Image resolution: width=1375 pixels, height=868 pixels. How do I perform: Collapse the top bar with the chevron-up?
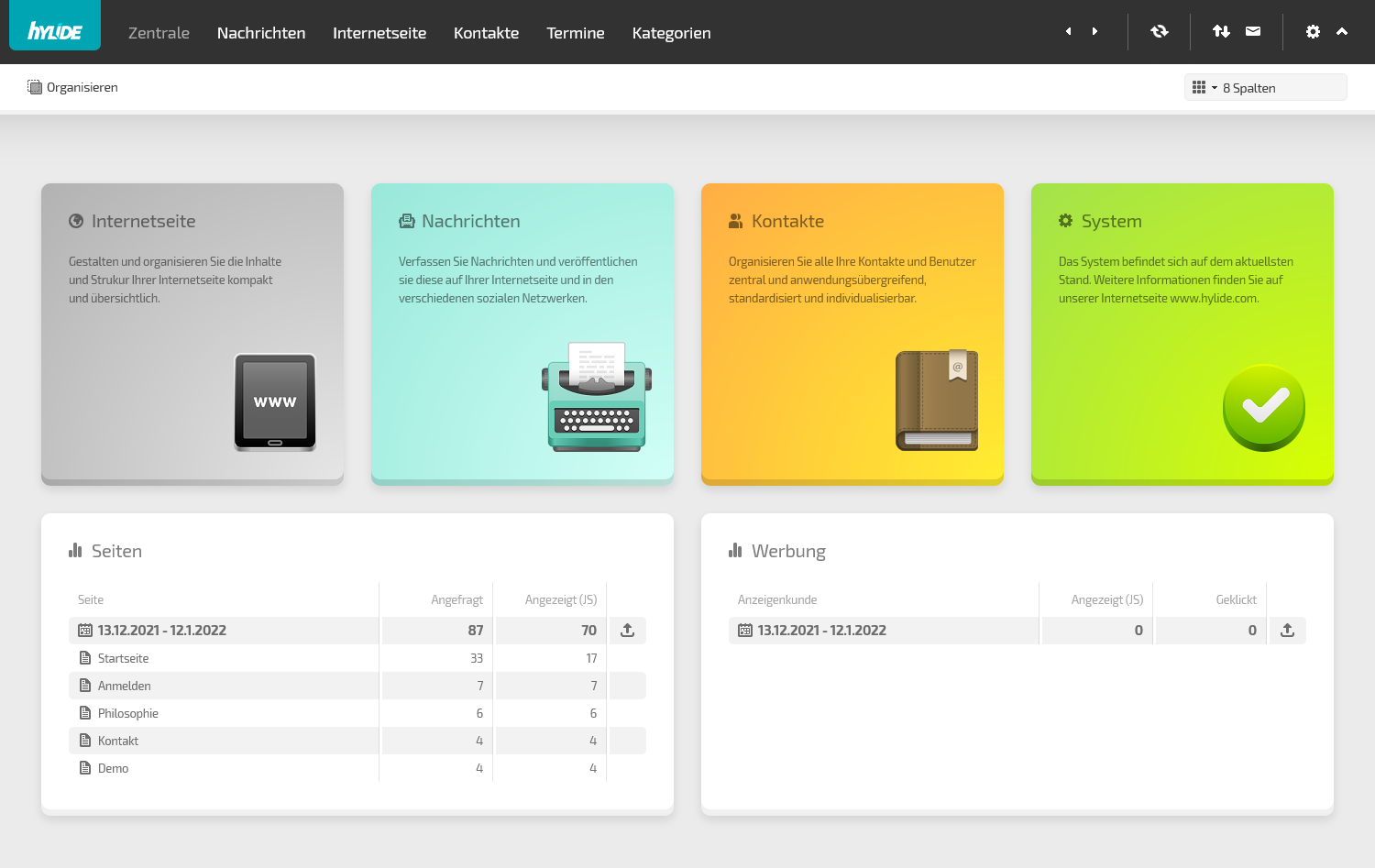click(1342, 31)
